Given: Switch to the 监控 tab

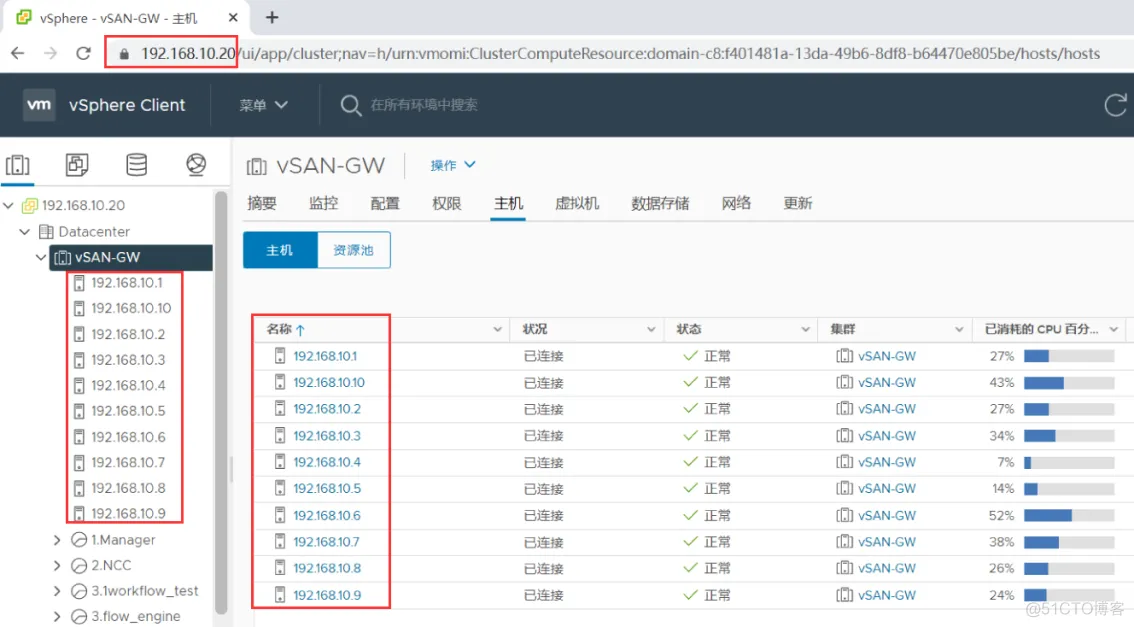Looking at the screenshot, I should 323,203.
